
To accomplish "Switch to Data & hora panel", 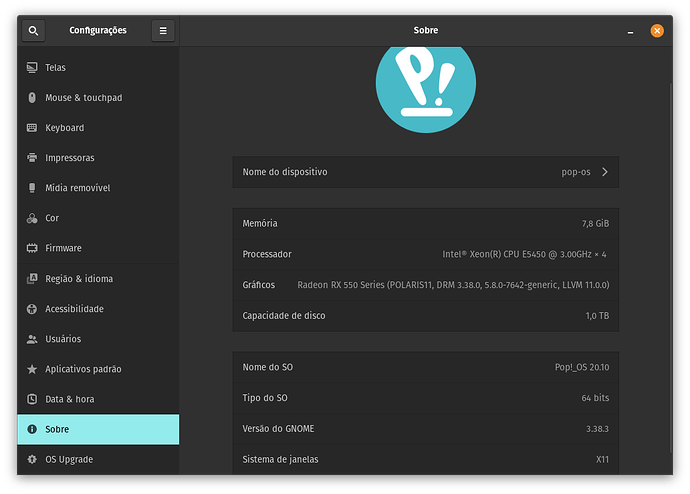I will (69, 399).
